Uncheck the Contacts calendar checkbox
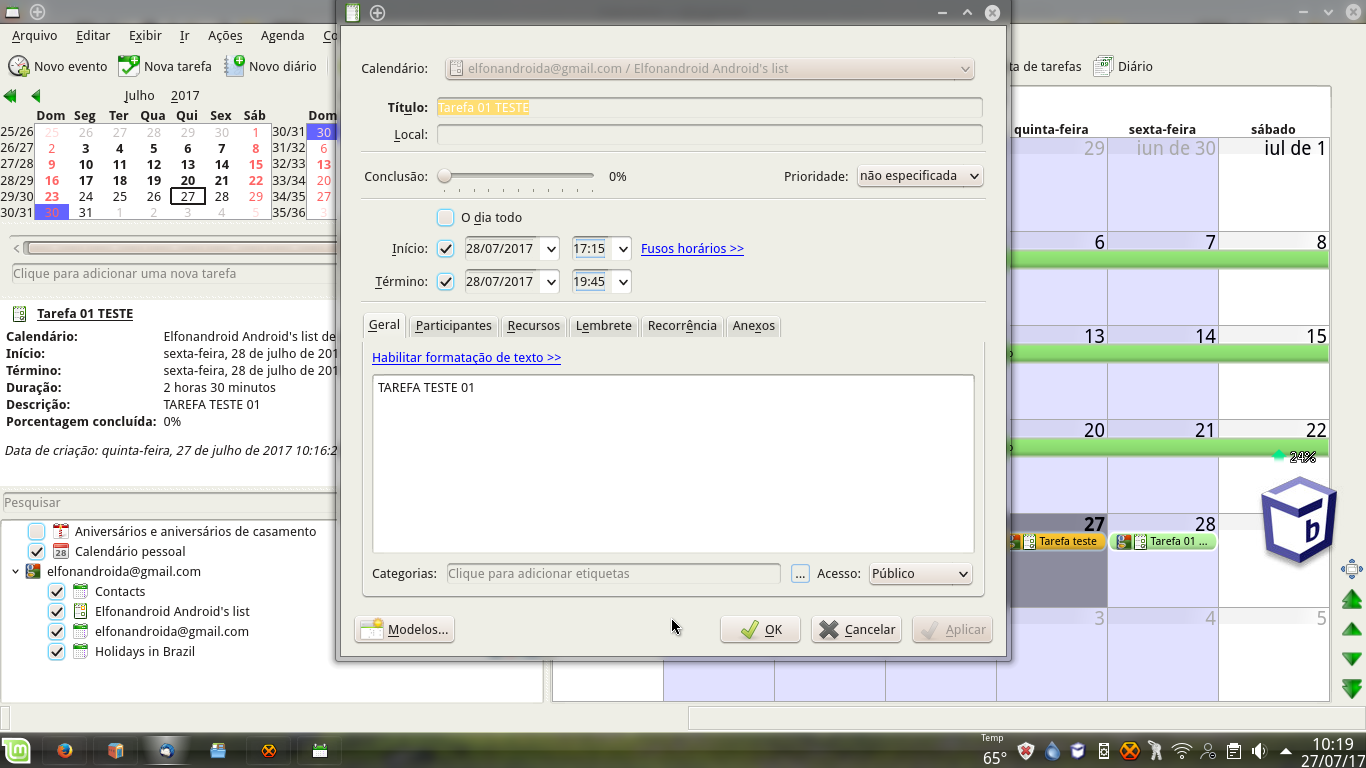This screenshot has width=1366, height=768. point(57,592)
